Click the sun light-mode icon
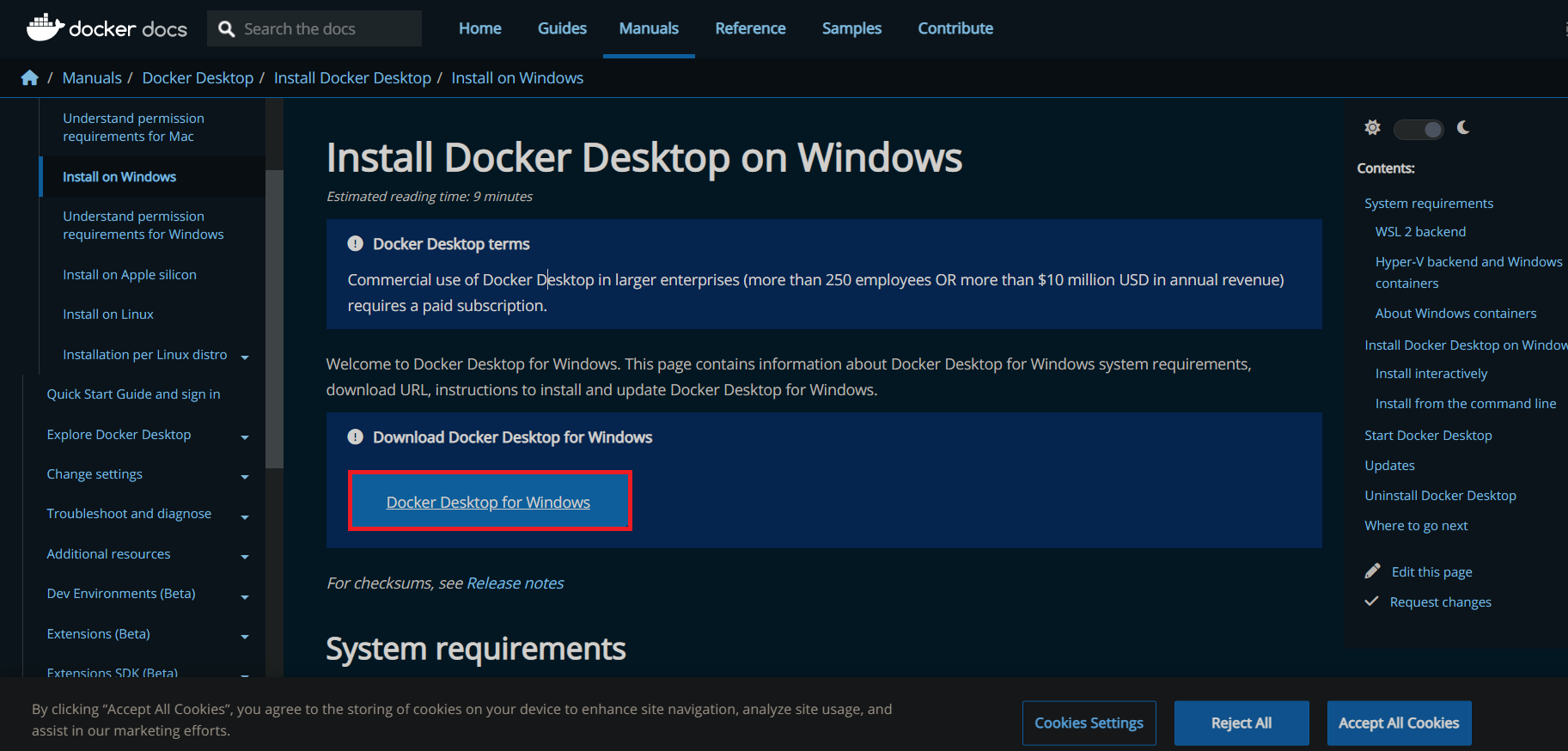Image resolution: width=1568 pixels, height=751 pixels. tap(1373, 128)
